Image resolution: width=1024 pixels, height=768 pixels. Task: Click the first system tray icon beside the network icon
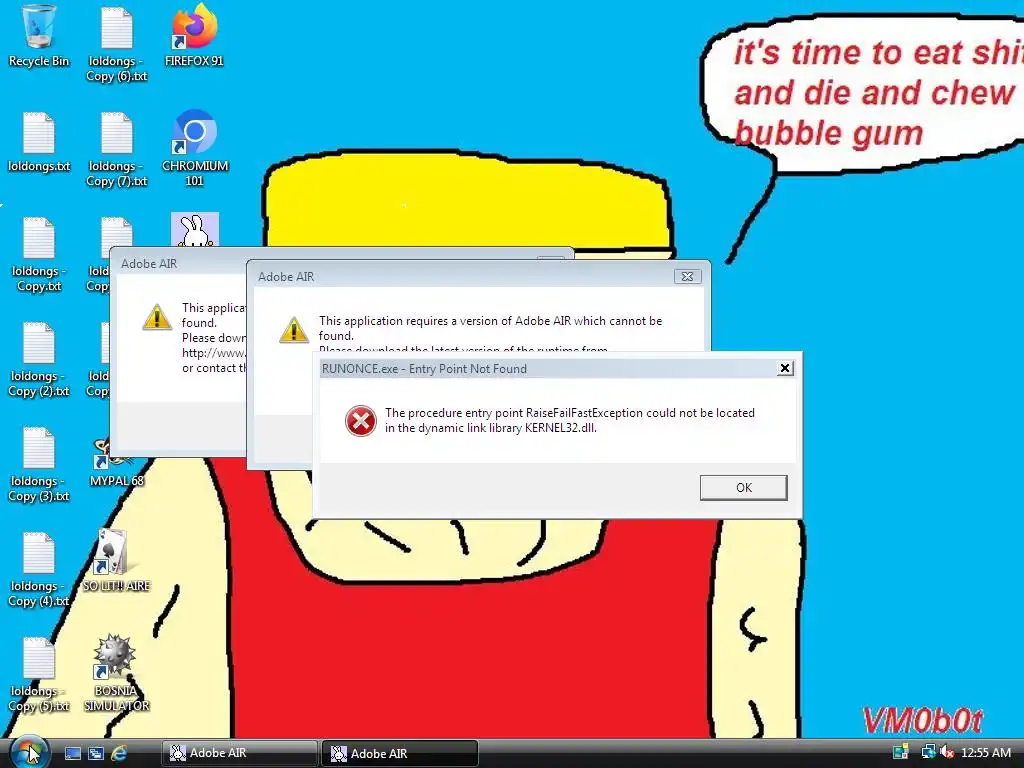[901, 752]
